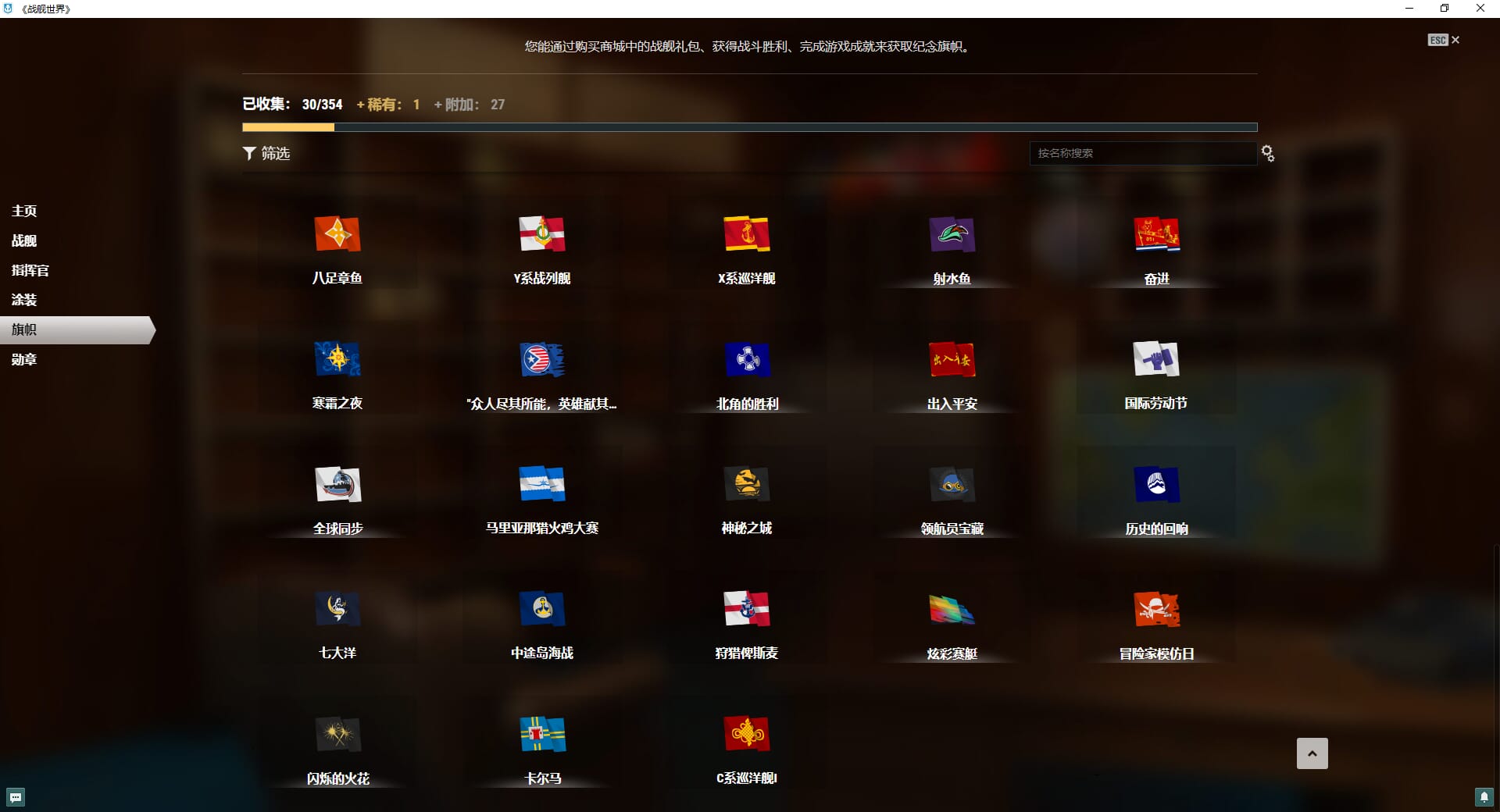Go to the 主页 section
Screen dimensions: 1500x812
click(x=24, y=211)
